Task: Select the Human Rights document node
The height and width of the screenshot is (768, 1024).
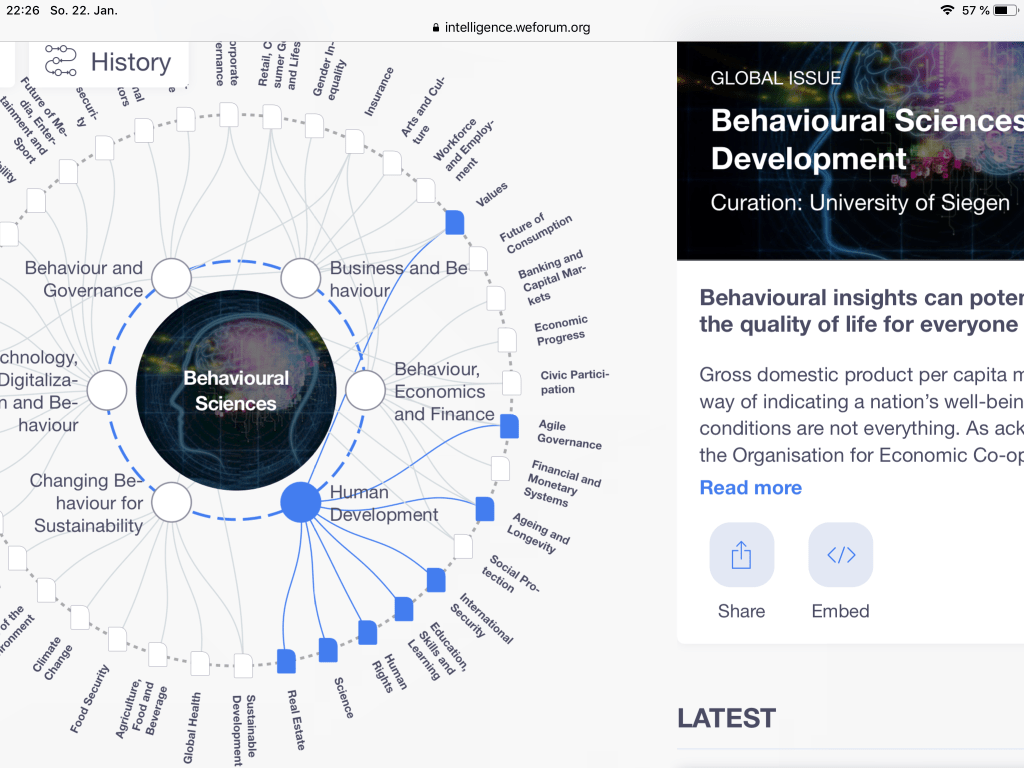Action: (367, 632)
